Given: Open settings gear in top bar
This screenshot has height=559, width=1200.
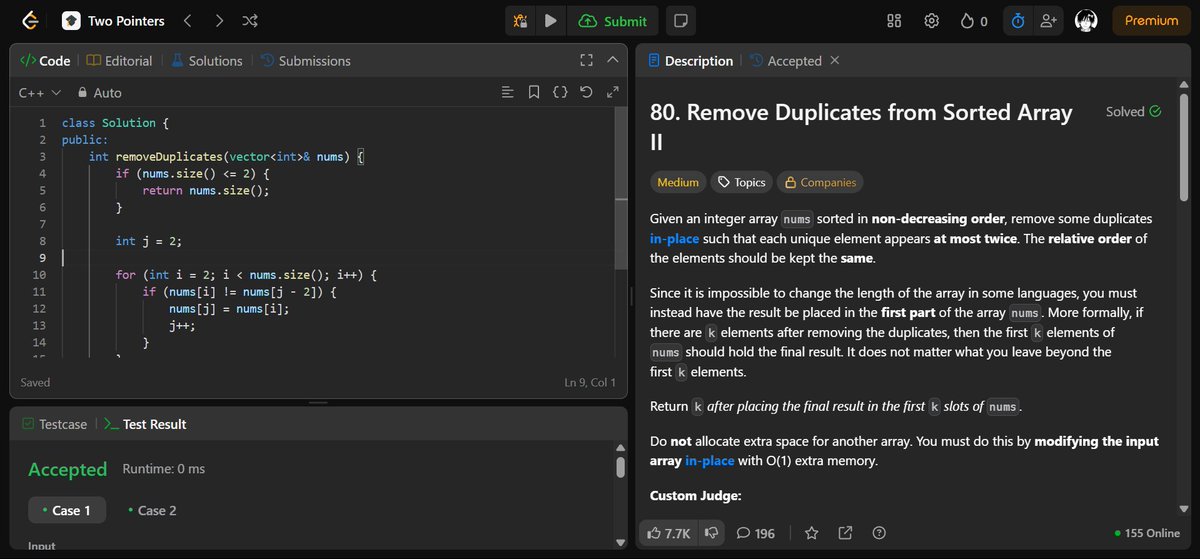Looking at the screenshot, I should [931, 21].
